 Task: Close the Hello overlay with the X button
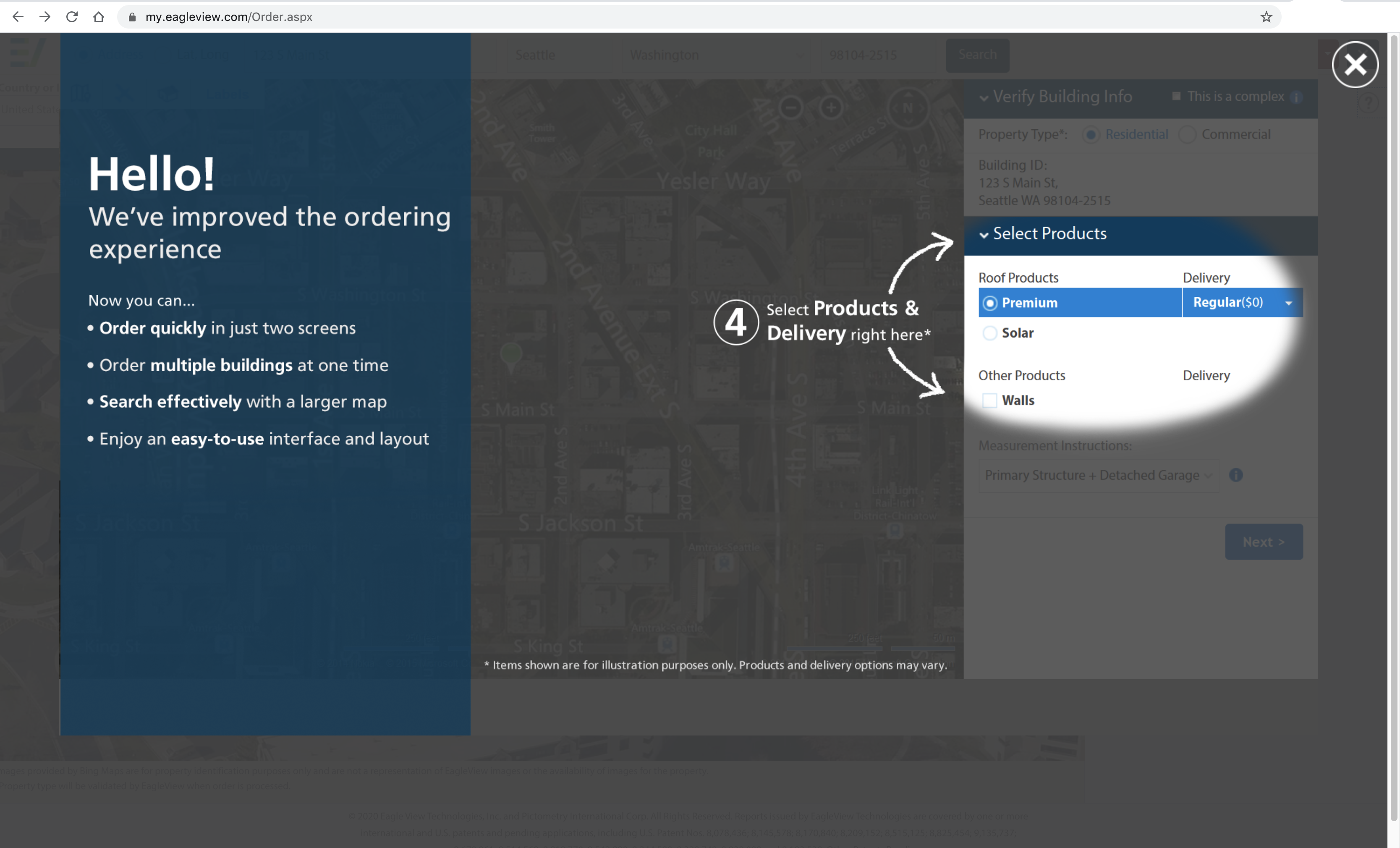[1355, 65]
